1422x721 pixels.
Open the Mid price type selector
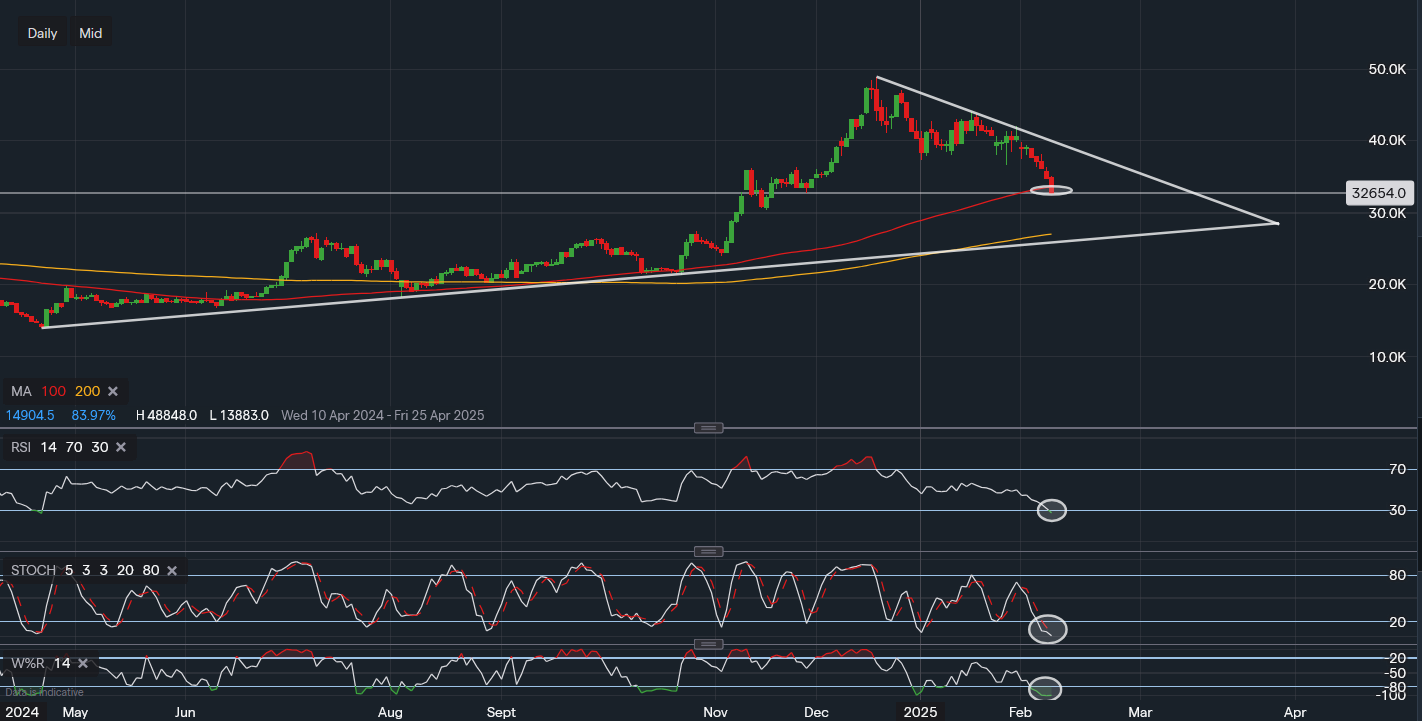click(91, 33)
